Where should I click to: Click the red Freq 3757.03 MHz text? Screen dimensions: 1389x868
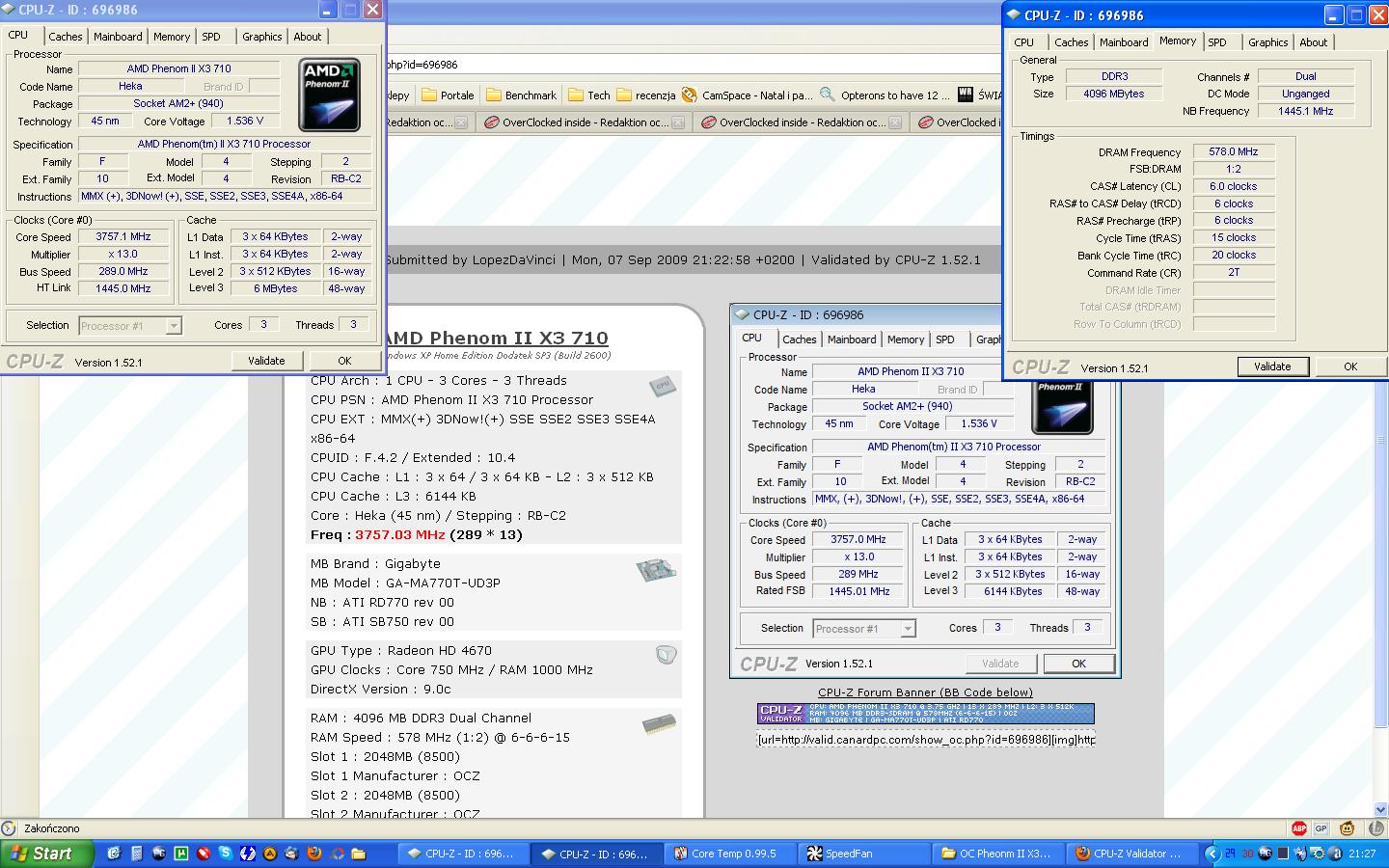(399, 534)
